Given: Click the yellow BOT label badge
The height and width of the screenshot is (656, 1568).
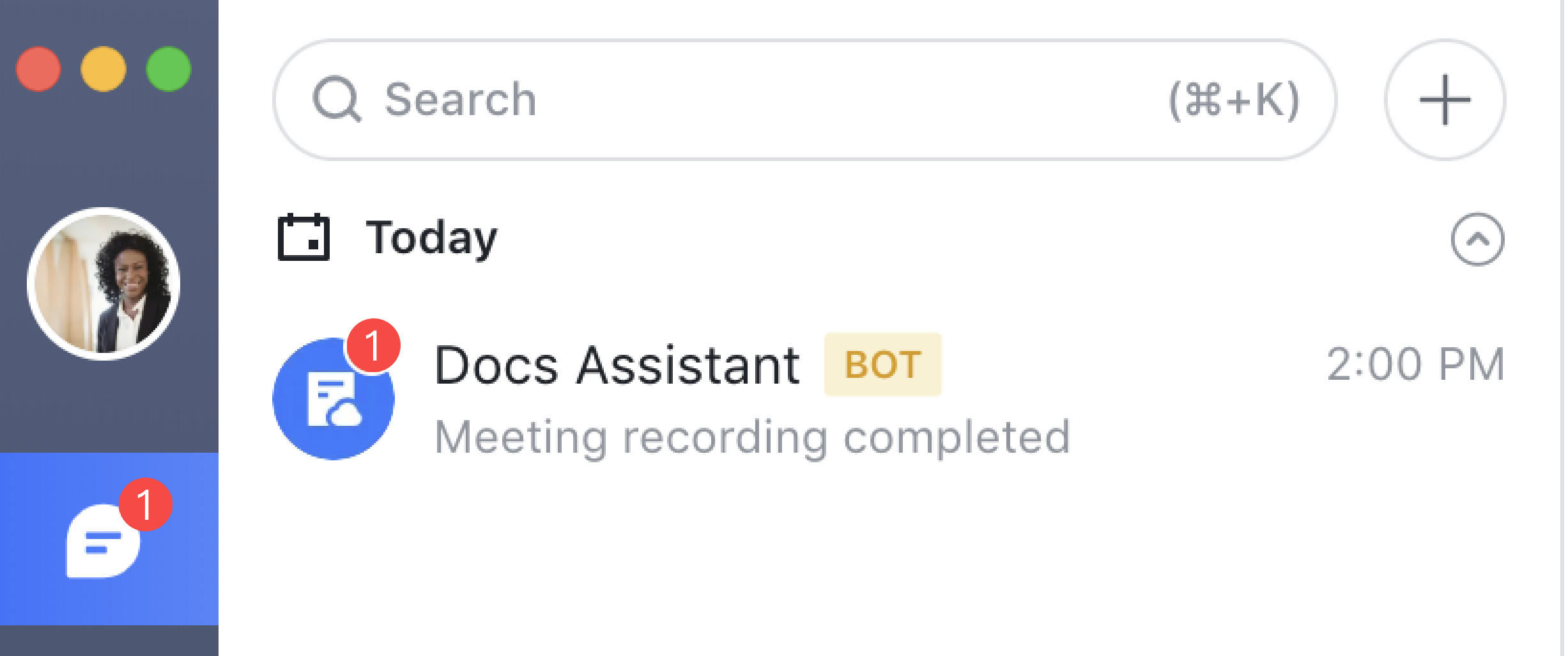Looking at the screenshot, I should coord(882,364).
